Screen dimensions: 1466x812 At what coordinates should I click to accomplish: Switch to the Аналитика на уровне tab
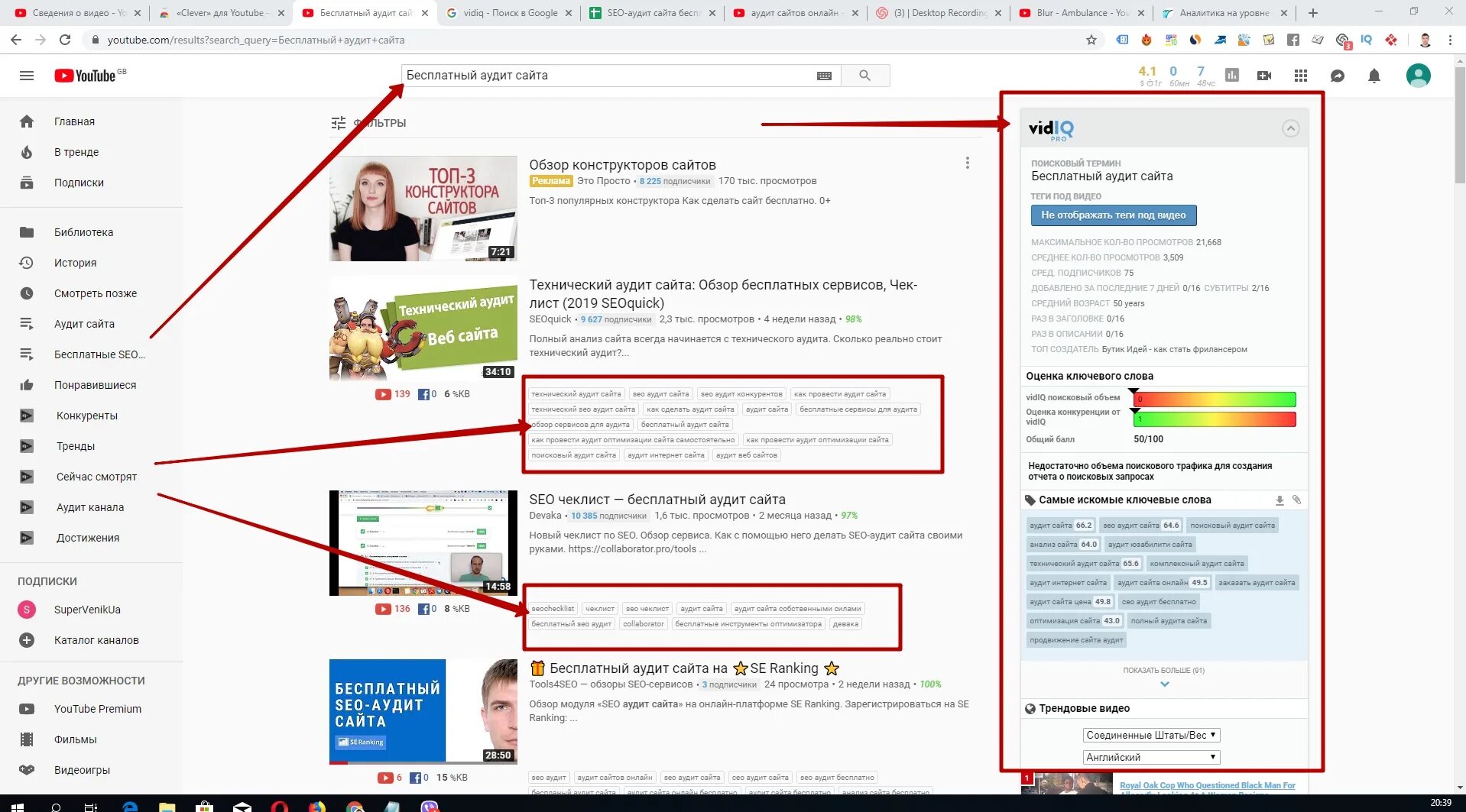coord(1224,13)
